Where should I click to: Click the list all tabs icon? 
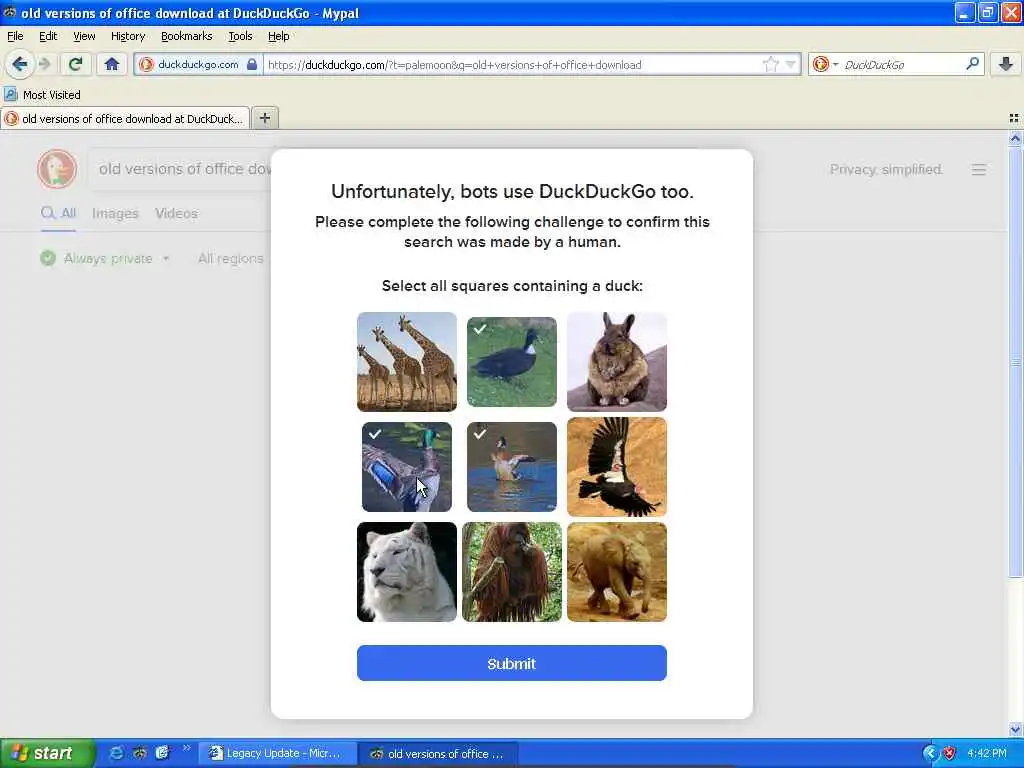coord(1014,118)
